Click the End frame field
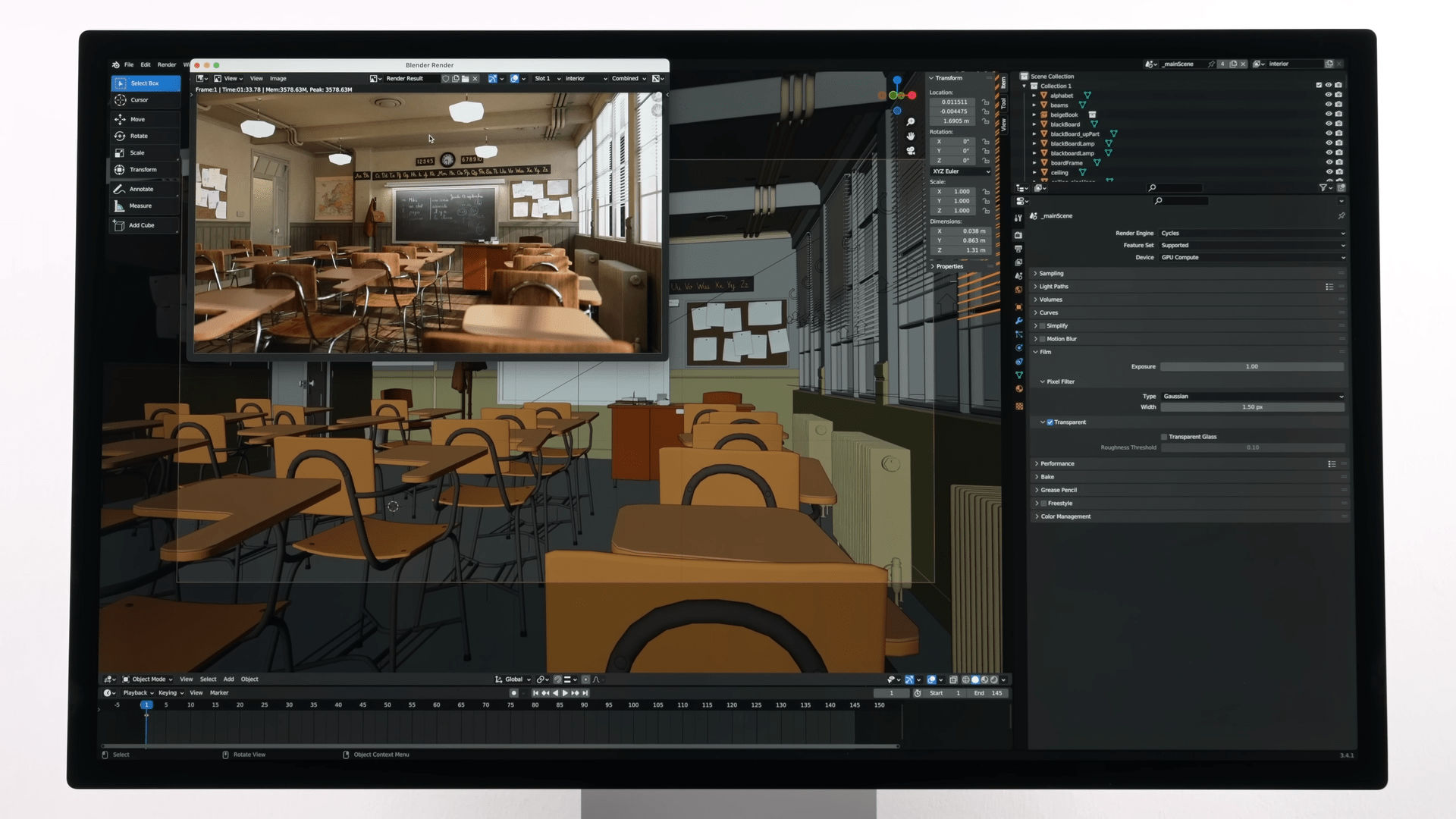Image resolution: width=1456 pixels, height=819 pixels. pyautogui.click(x=987, y=693)
